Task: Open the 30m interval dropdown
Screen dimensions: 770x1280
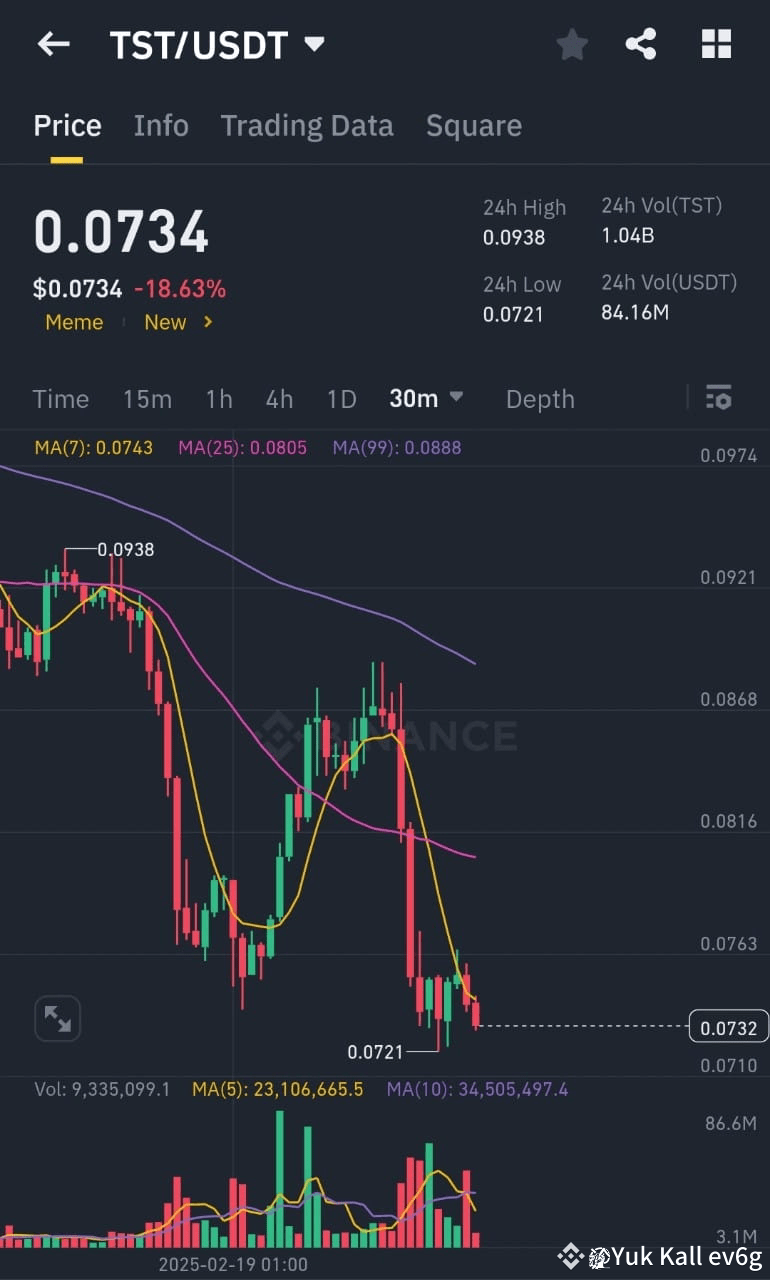Action: (426, 398)
